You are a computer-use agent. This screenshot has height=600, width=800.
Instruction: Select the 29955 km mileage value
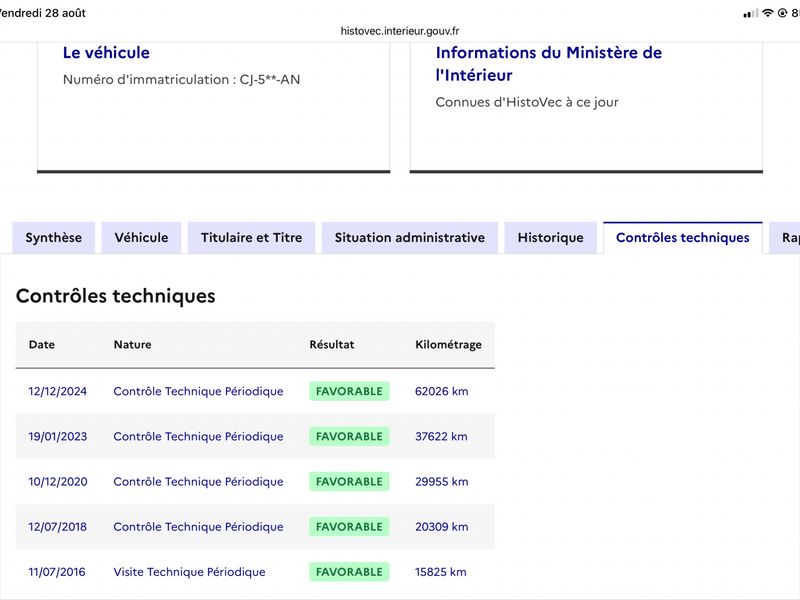point(441,482)
